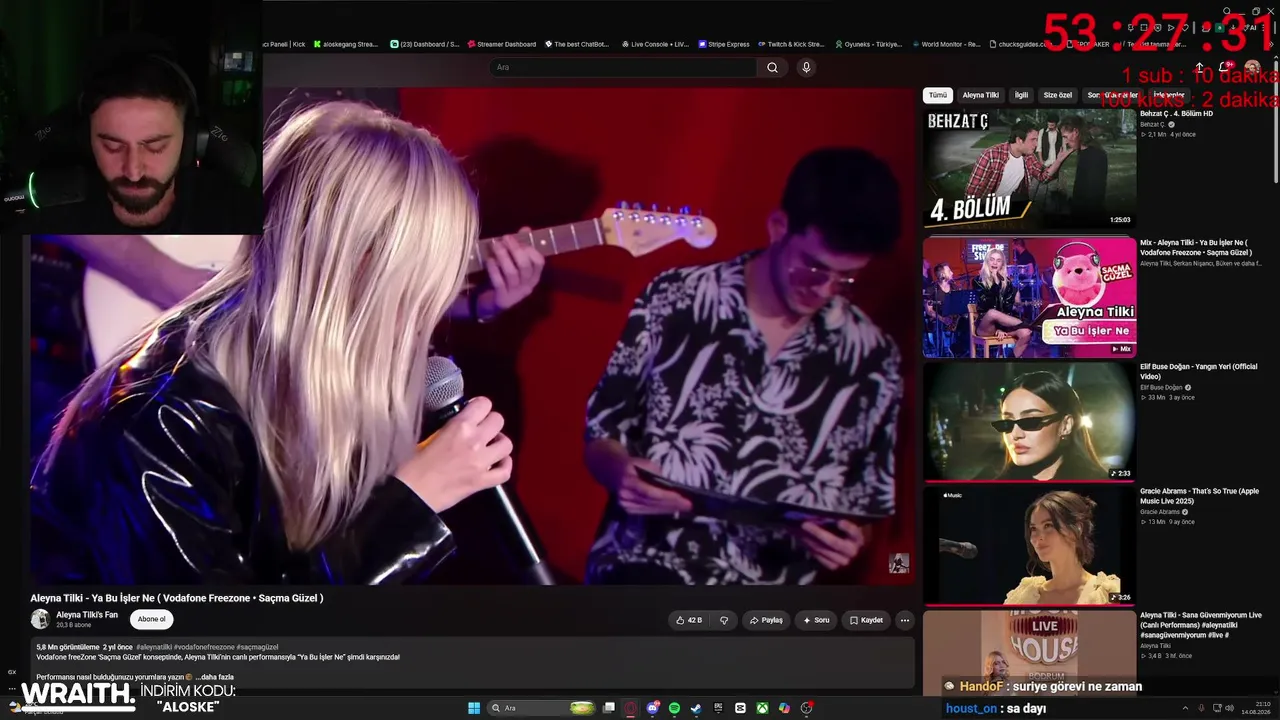Like the video with the thumbs-up button
The width and height of the screenshot is (1280, 720).
pyautogui.click(x=689, y=620)
